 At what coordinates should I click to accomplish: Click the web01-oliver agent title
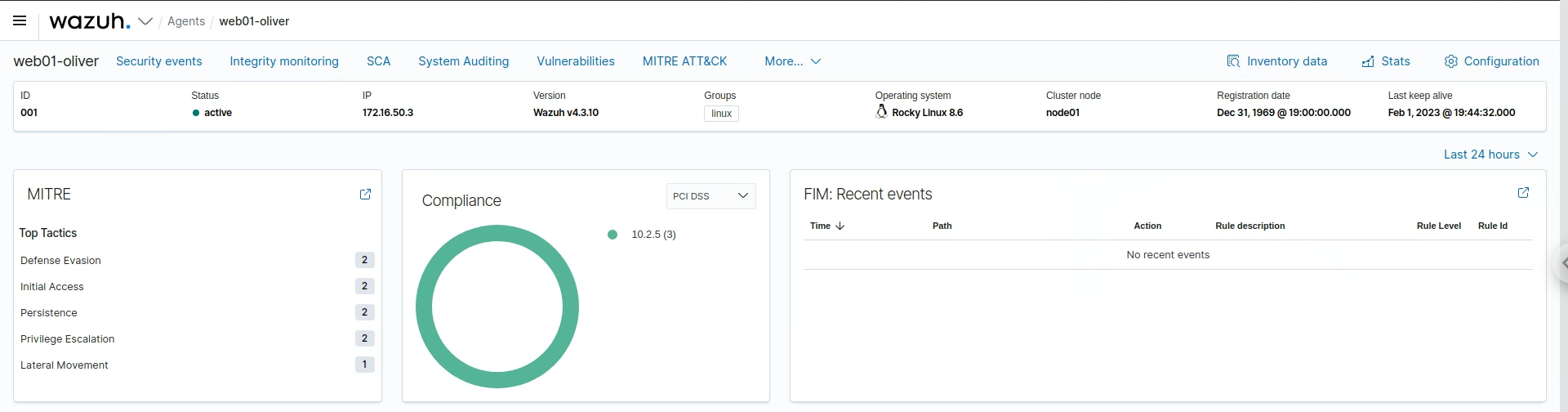coord(56,61)
